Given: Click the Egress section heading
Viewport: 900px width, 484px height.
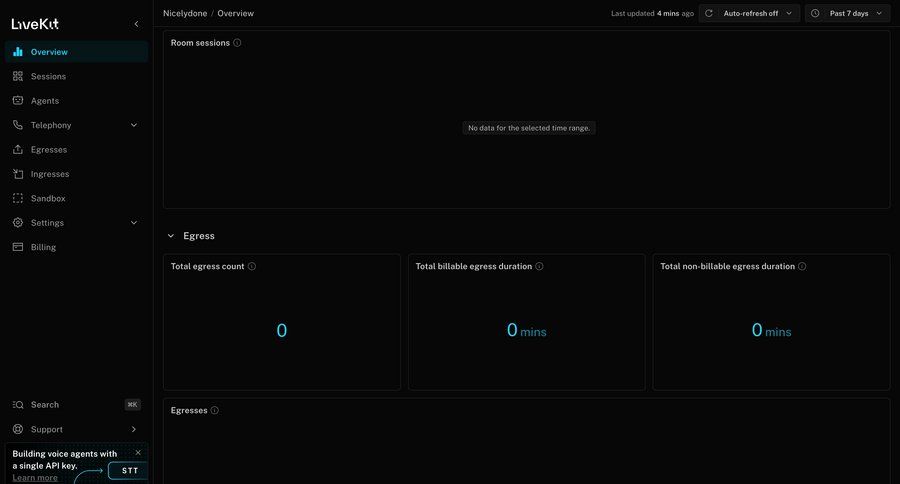Looking at the screenshot, I should pyautogui.click(x=199, y=236).
